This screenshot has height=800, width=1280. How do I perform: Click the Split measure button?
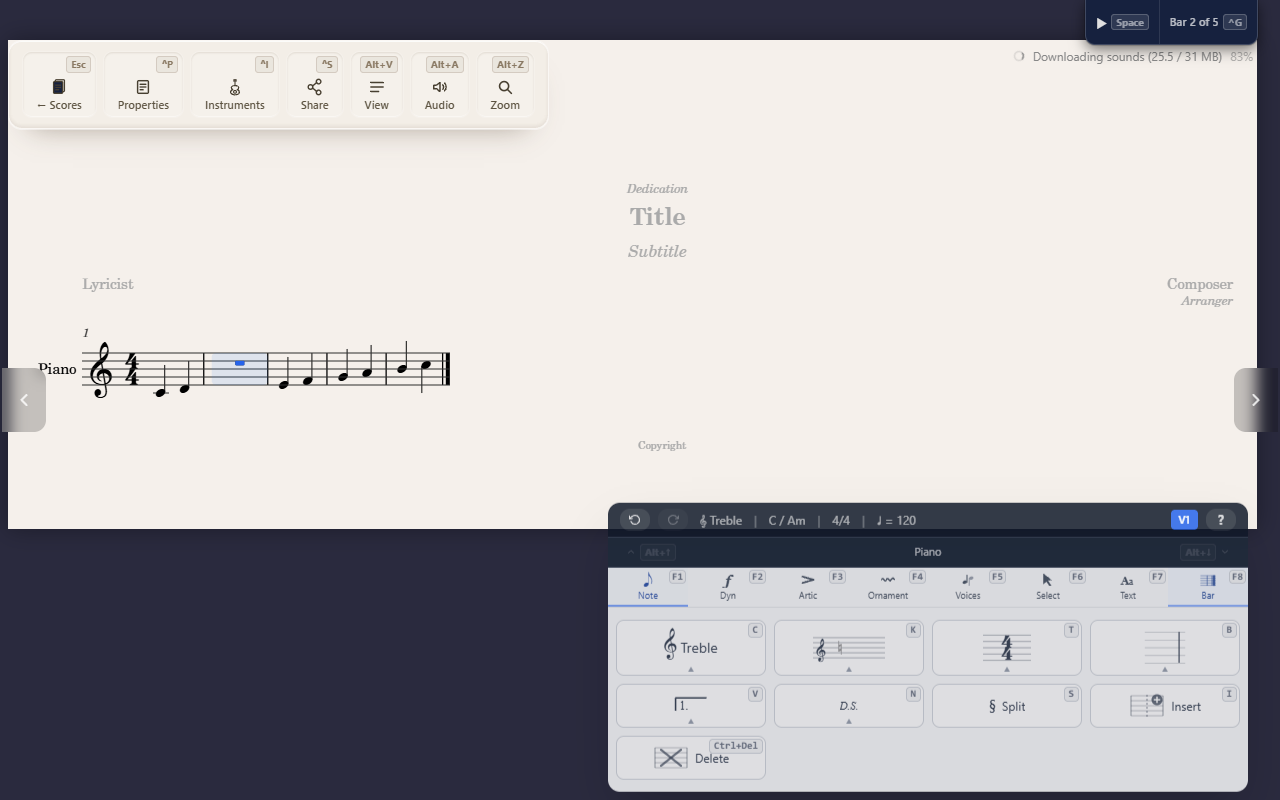point(1007,706)
